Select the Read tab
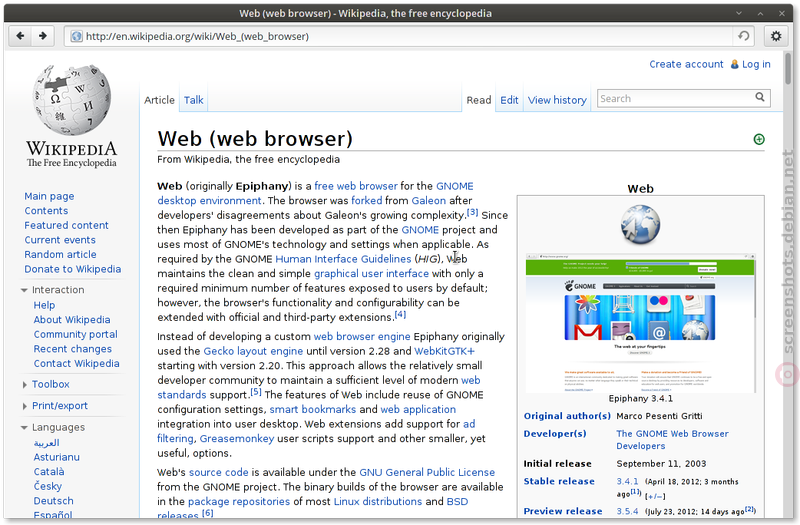The width and height of the screenshot is (800, 525). tap(479, 100)
